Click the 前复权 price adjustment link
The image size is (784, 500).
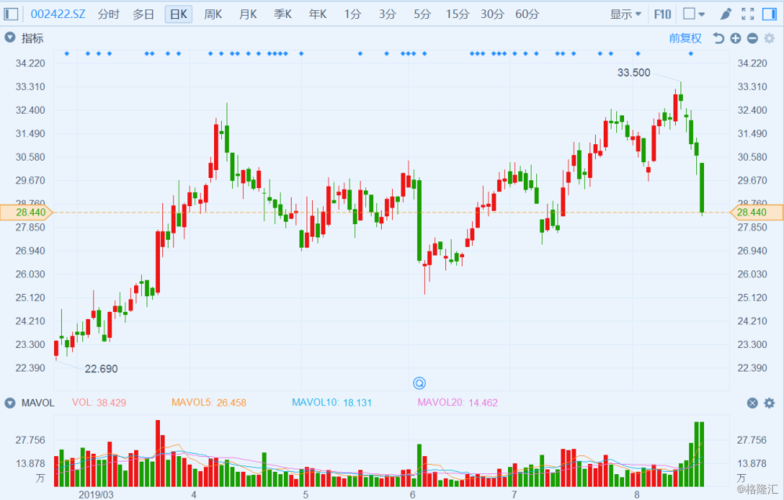coord(685,38)
